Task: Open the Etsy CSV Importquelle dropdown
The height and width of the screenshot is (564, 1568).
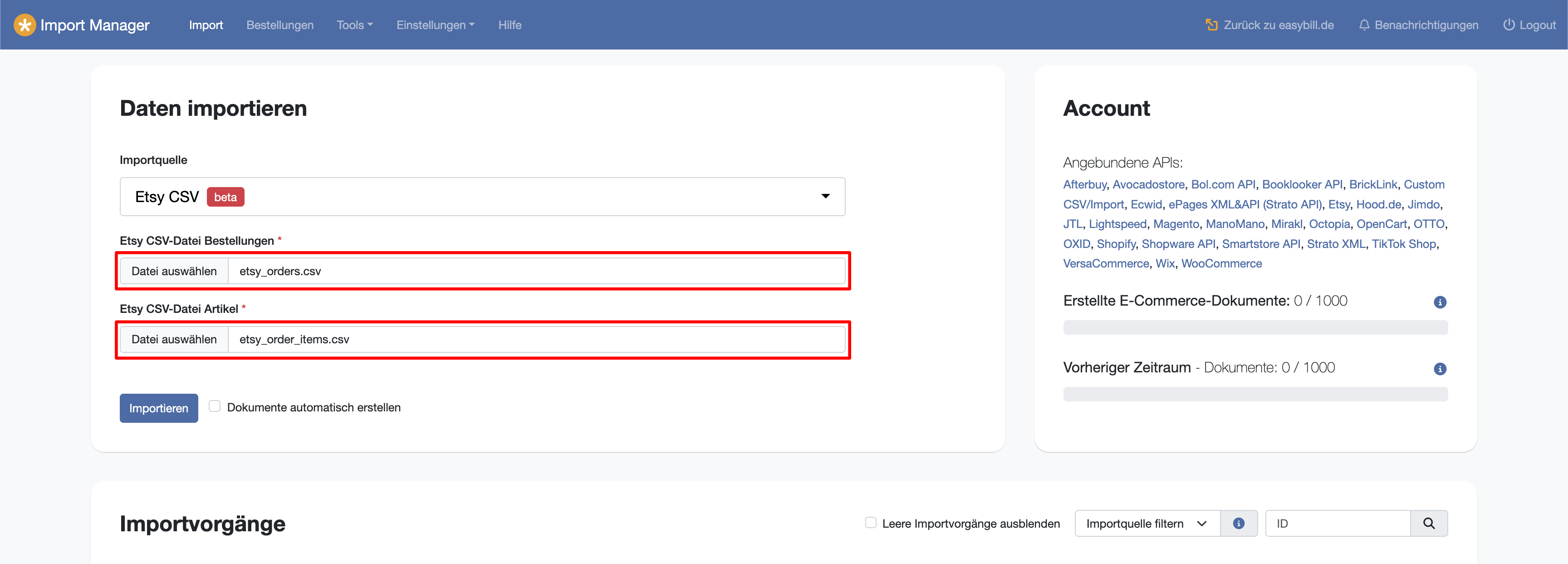Action: point(482,197)
